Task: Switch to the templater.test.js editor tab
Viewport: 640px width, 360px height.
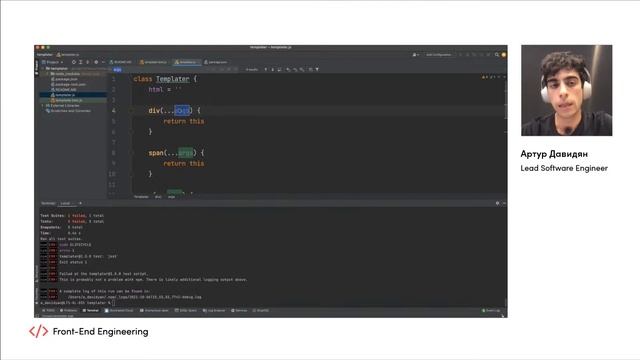Action: click(153, 62)
